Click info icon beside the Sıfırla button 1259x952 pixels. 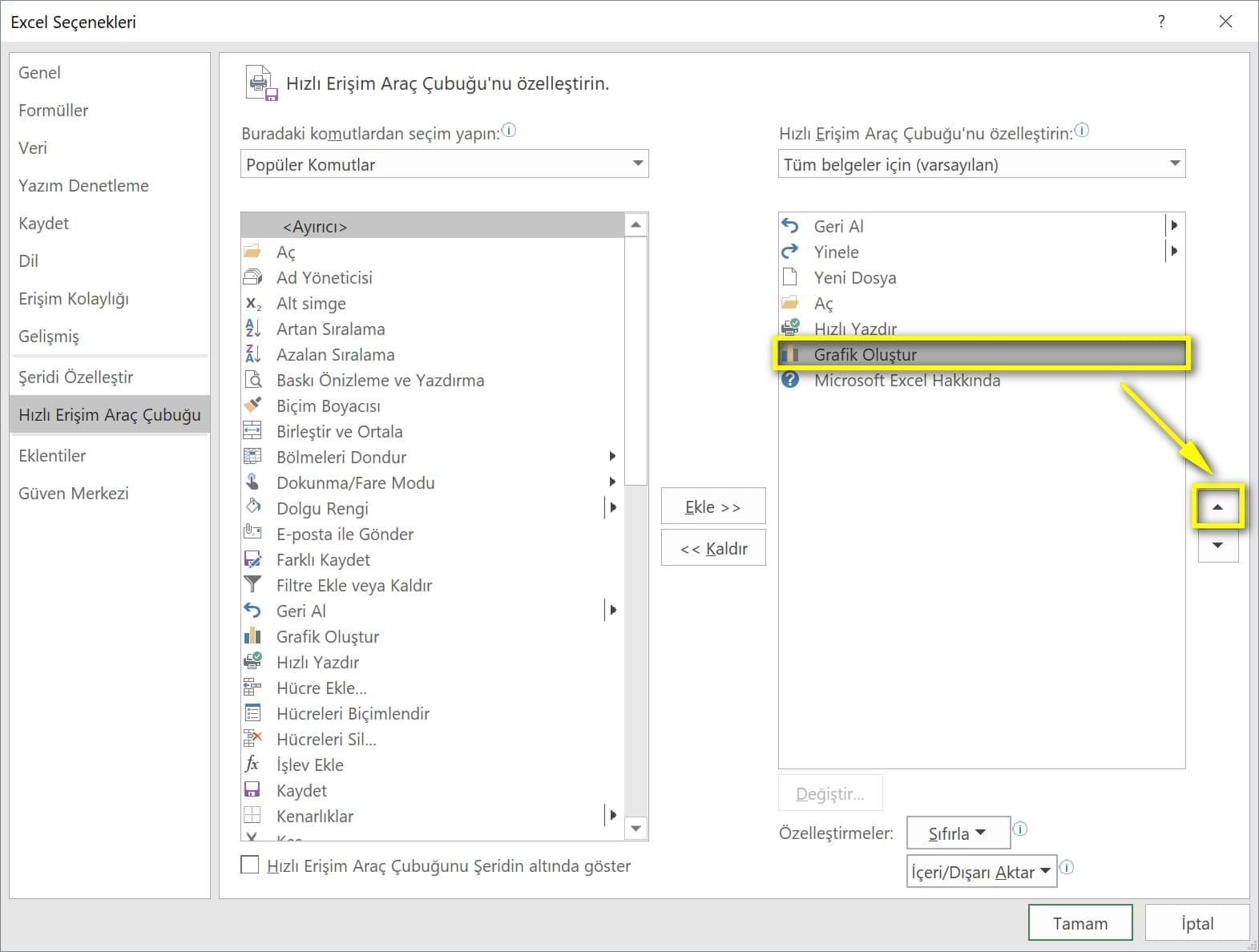1019,829
